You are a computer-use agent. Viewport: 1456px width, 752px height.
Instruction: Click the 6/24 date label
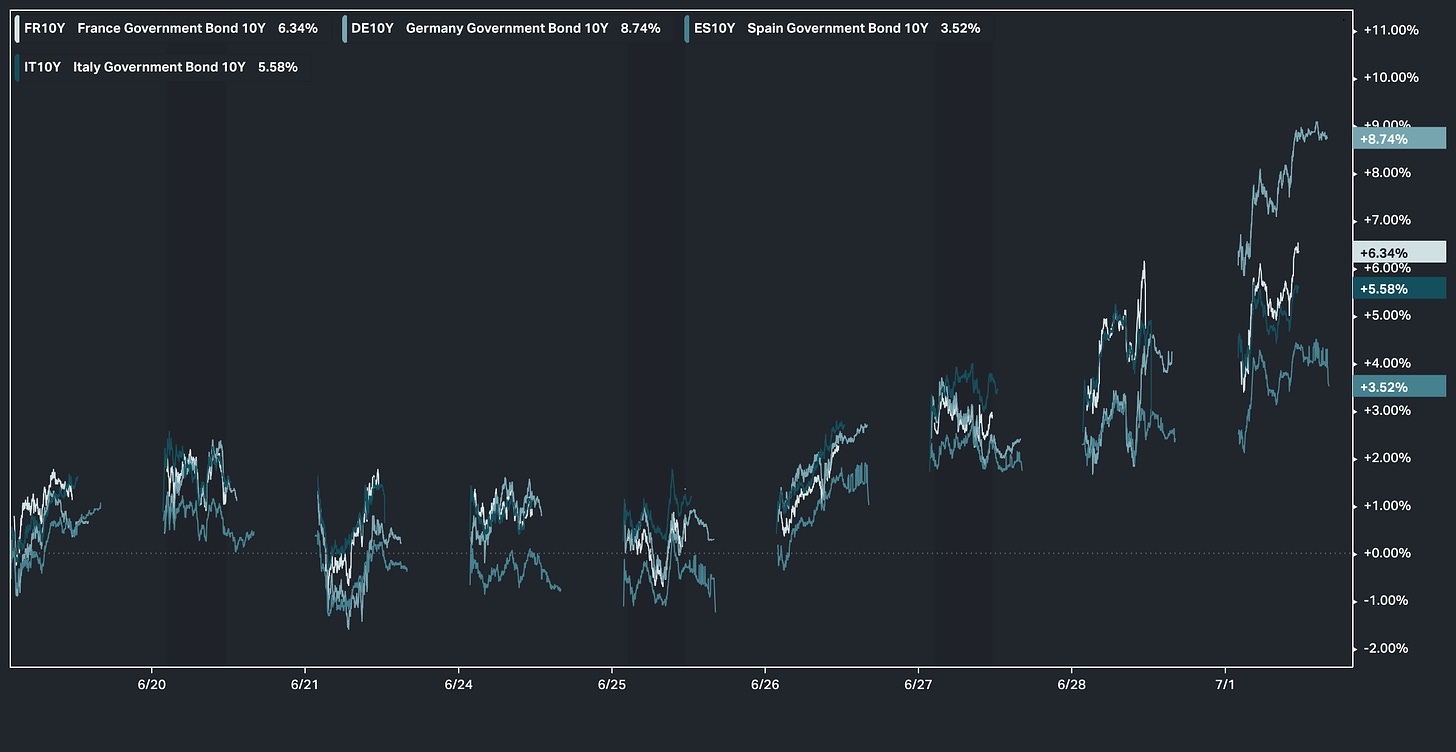(x=458, y=685)
